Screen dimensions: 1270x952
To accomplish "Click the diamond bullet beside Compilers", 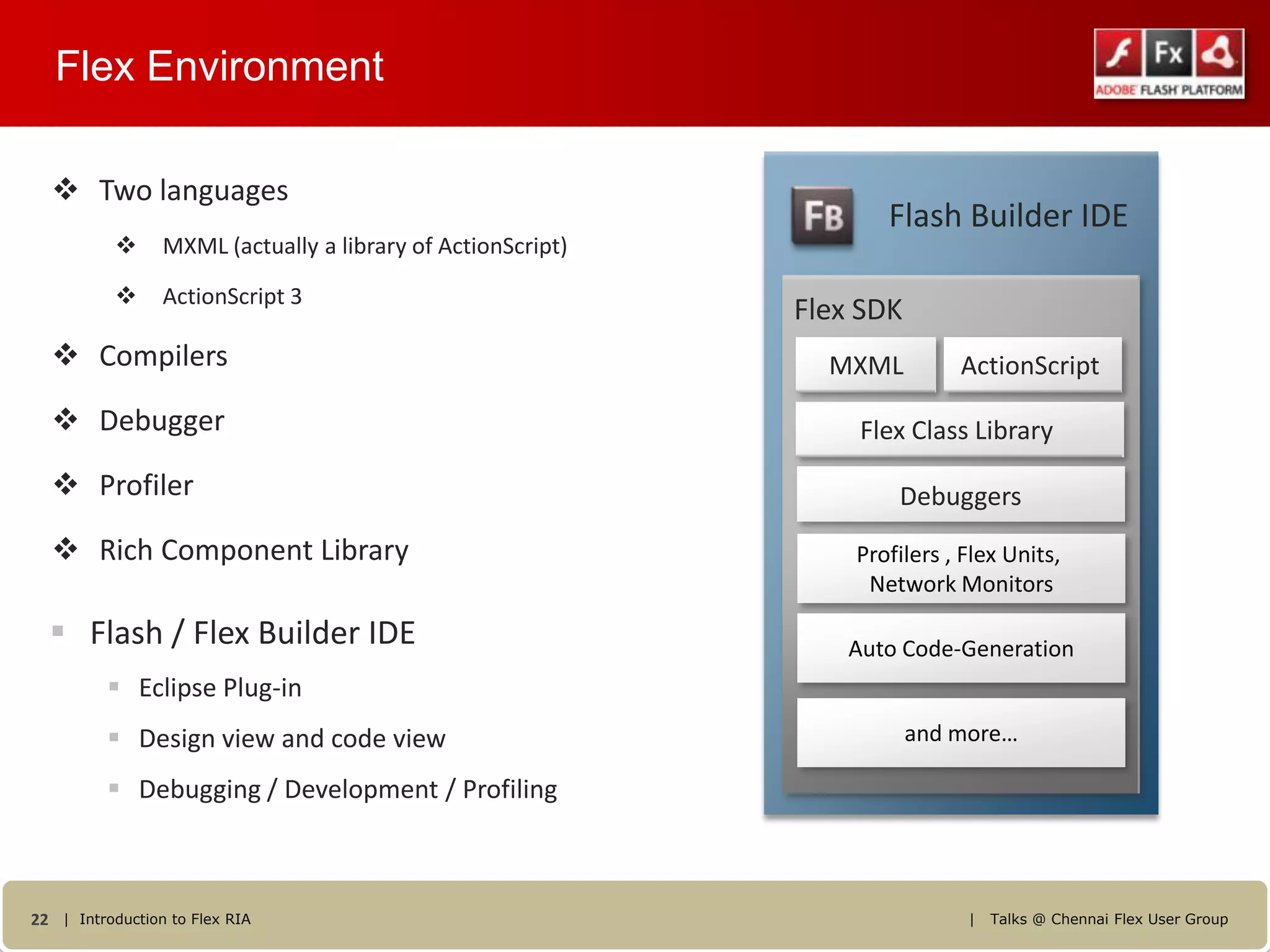I will click(66, 355).
